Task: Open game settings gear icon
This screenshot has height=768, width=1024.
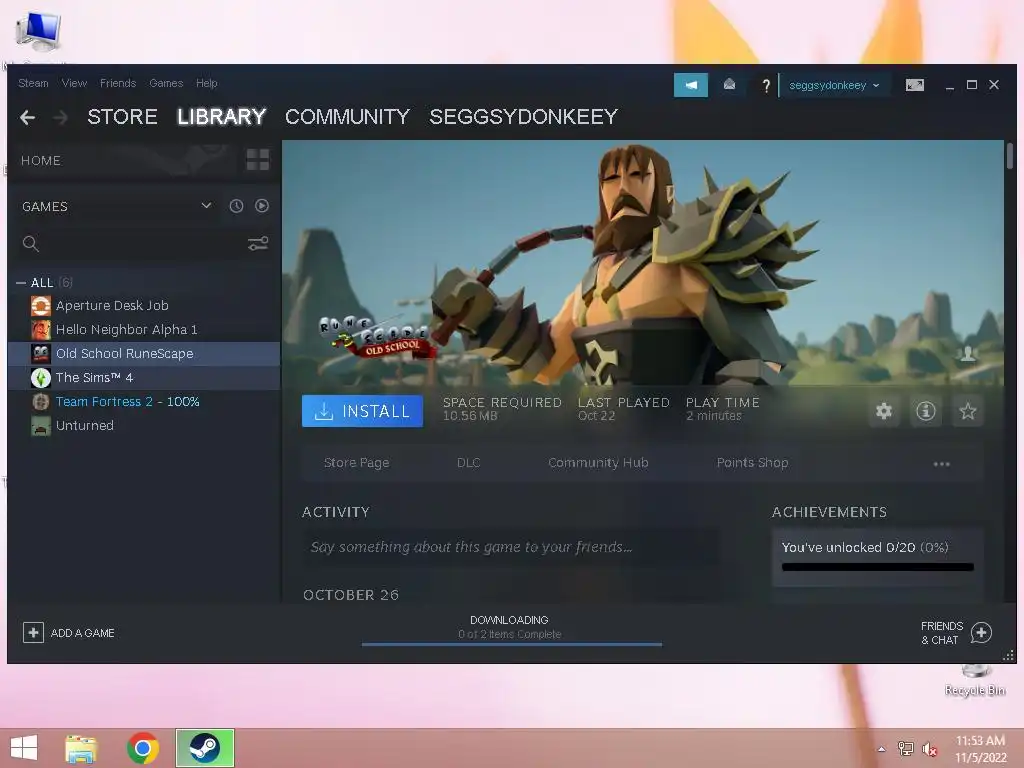Action: [884, 411]
